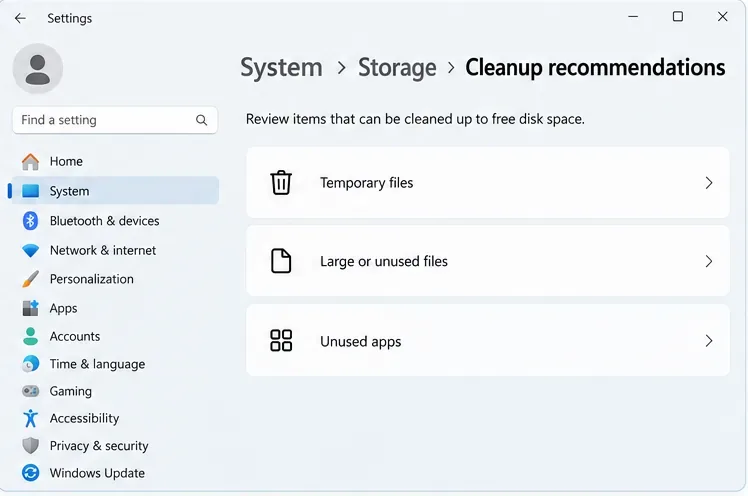Click the Bluetooth icon in sidebar
Screen dimensions: 748x496
tap(31, 221)
